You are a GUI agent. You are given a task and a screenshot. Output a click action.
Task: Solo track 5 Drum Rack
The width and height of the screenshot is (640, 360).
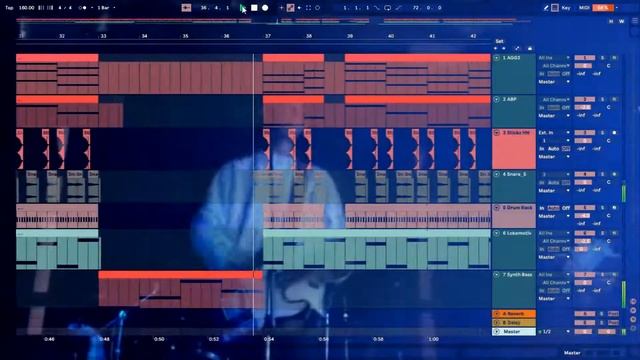click(x=603, y=208)
